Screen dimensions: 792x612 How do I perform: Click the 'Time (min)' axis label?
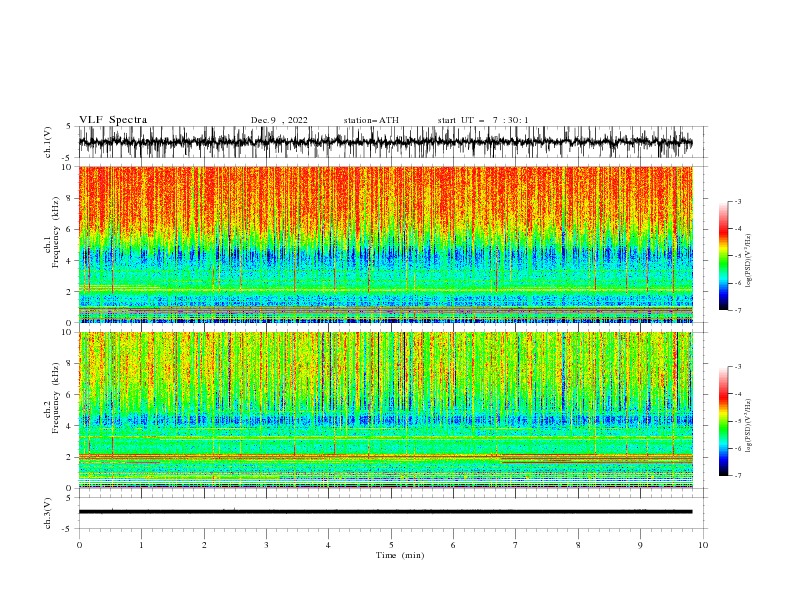(400, 555)
